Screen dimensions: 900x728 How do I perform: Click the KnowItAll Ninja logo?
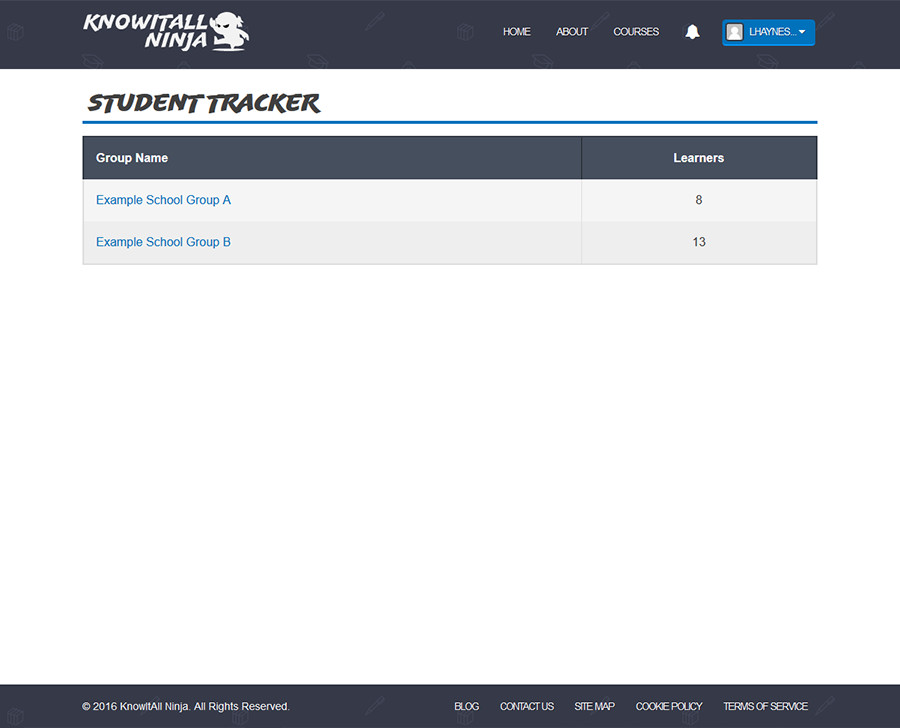click(166, 32)
